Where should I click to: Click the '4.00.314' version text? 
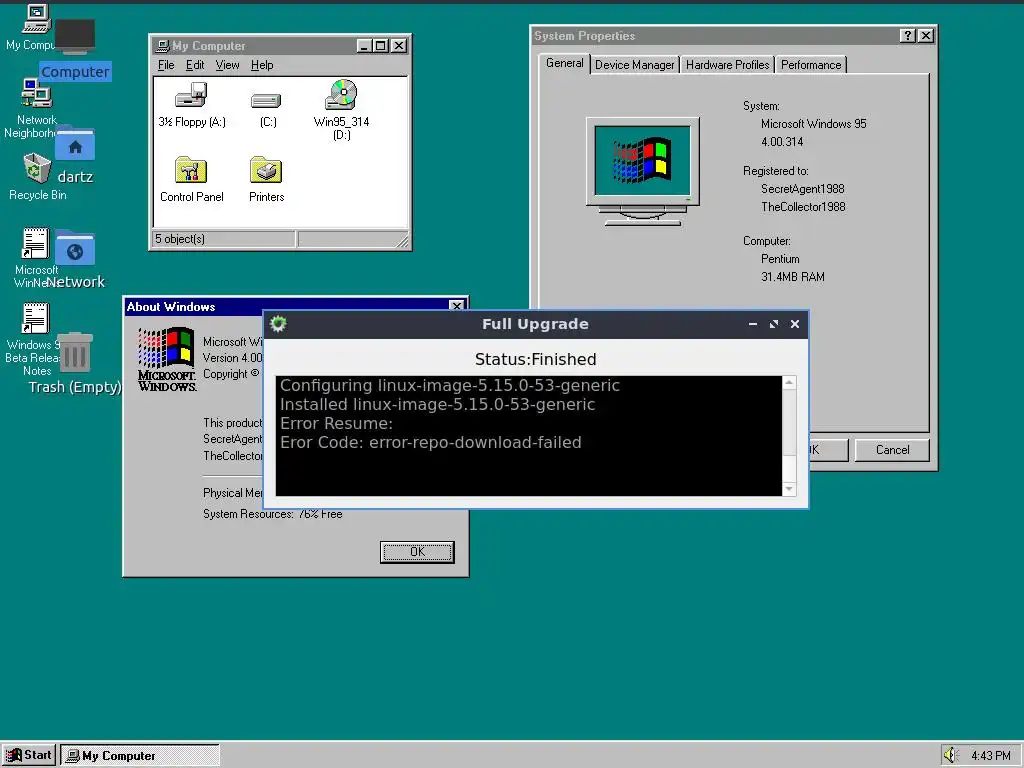(782, 142)
